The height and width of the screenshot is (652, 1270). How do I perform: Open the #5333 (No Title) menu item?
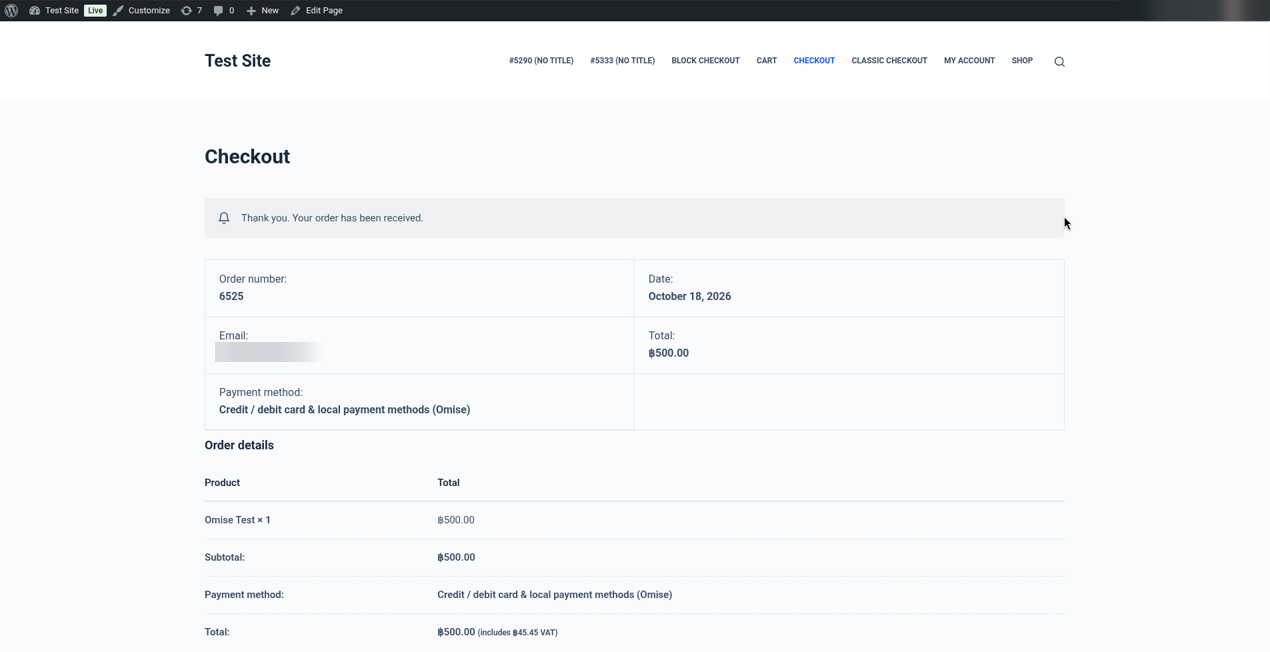[622, 61]
